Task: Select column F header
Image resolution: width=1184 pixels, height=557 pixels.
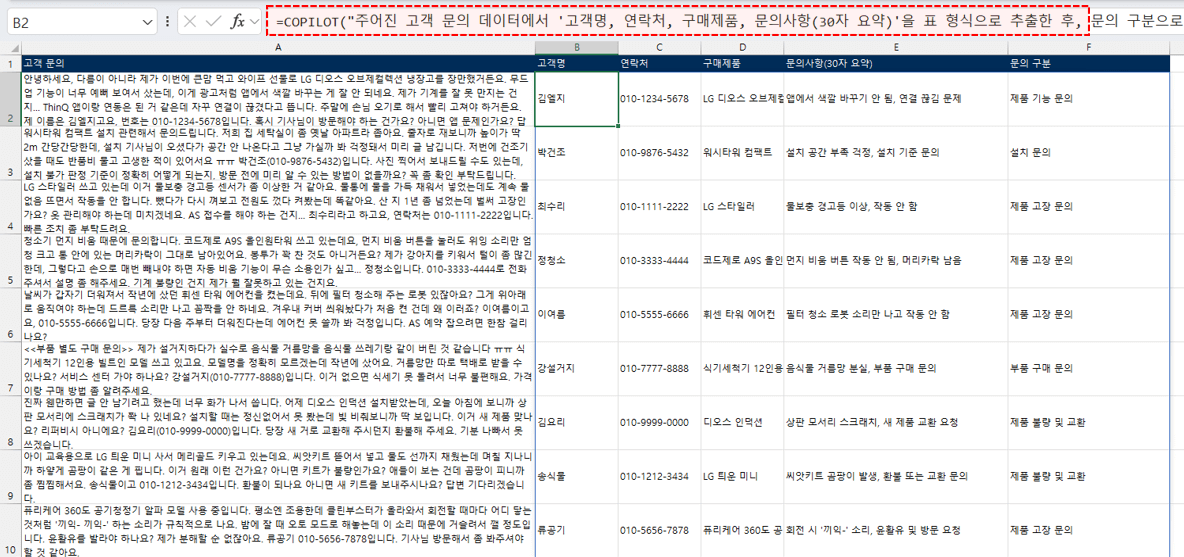Action: (1088, 47)
